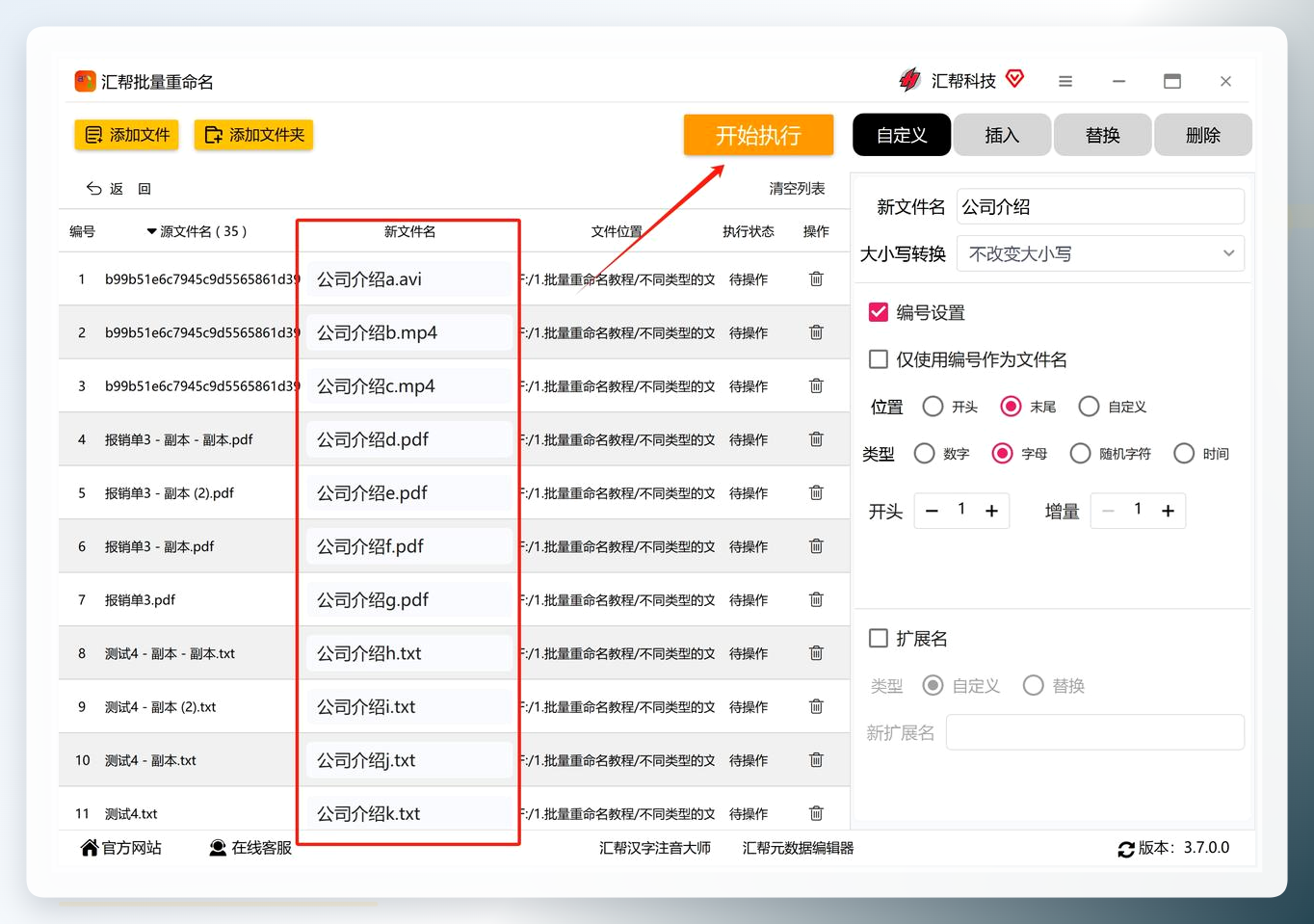Select the 开头 position radio button
The height and width of the screenshot is (924, 1314).
(933, 407)
